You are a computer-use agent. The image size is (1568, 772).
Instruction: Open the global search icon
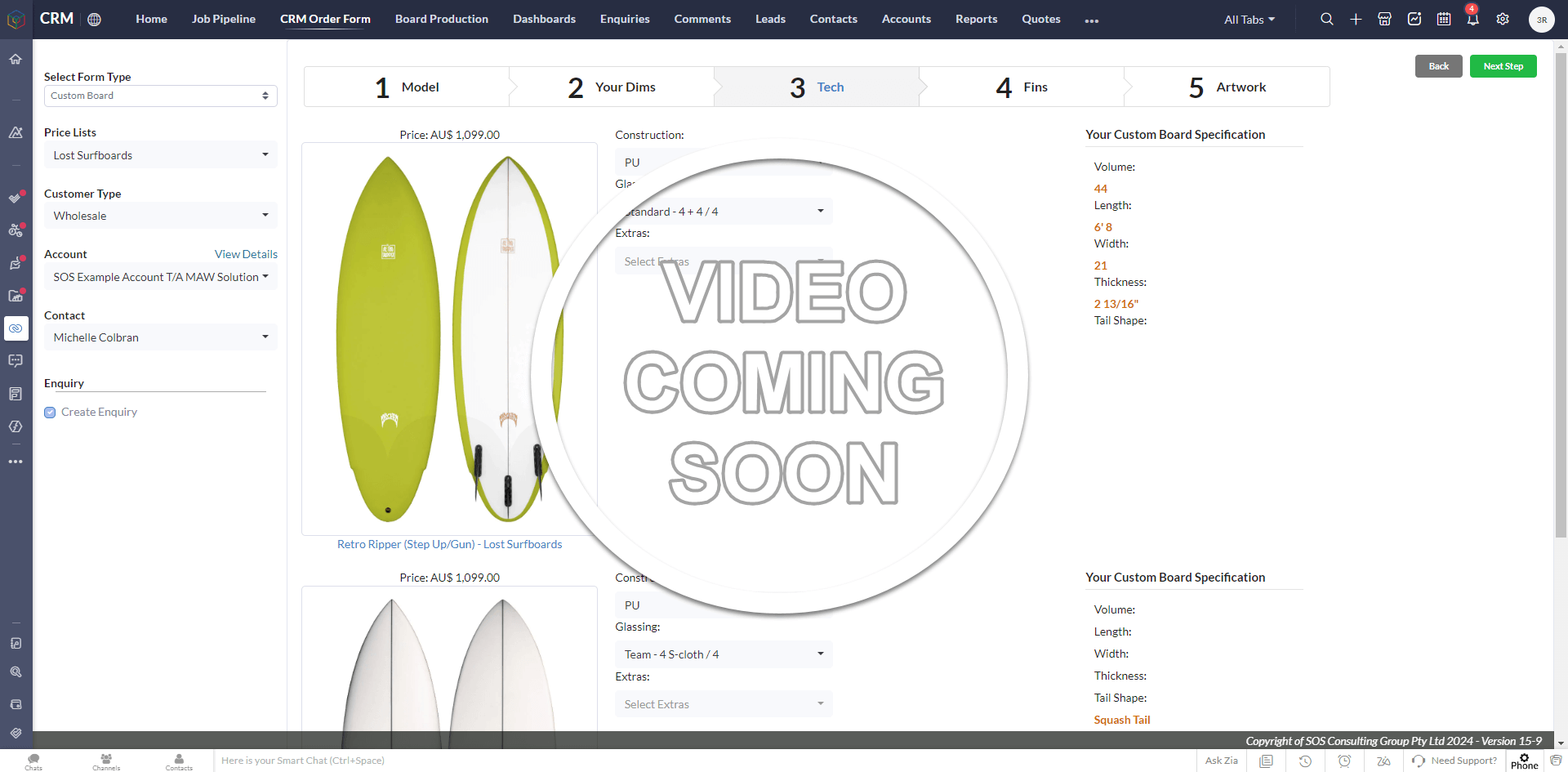tap(1326, 19)
